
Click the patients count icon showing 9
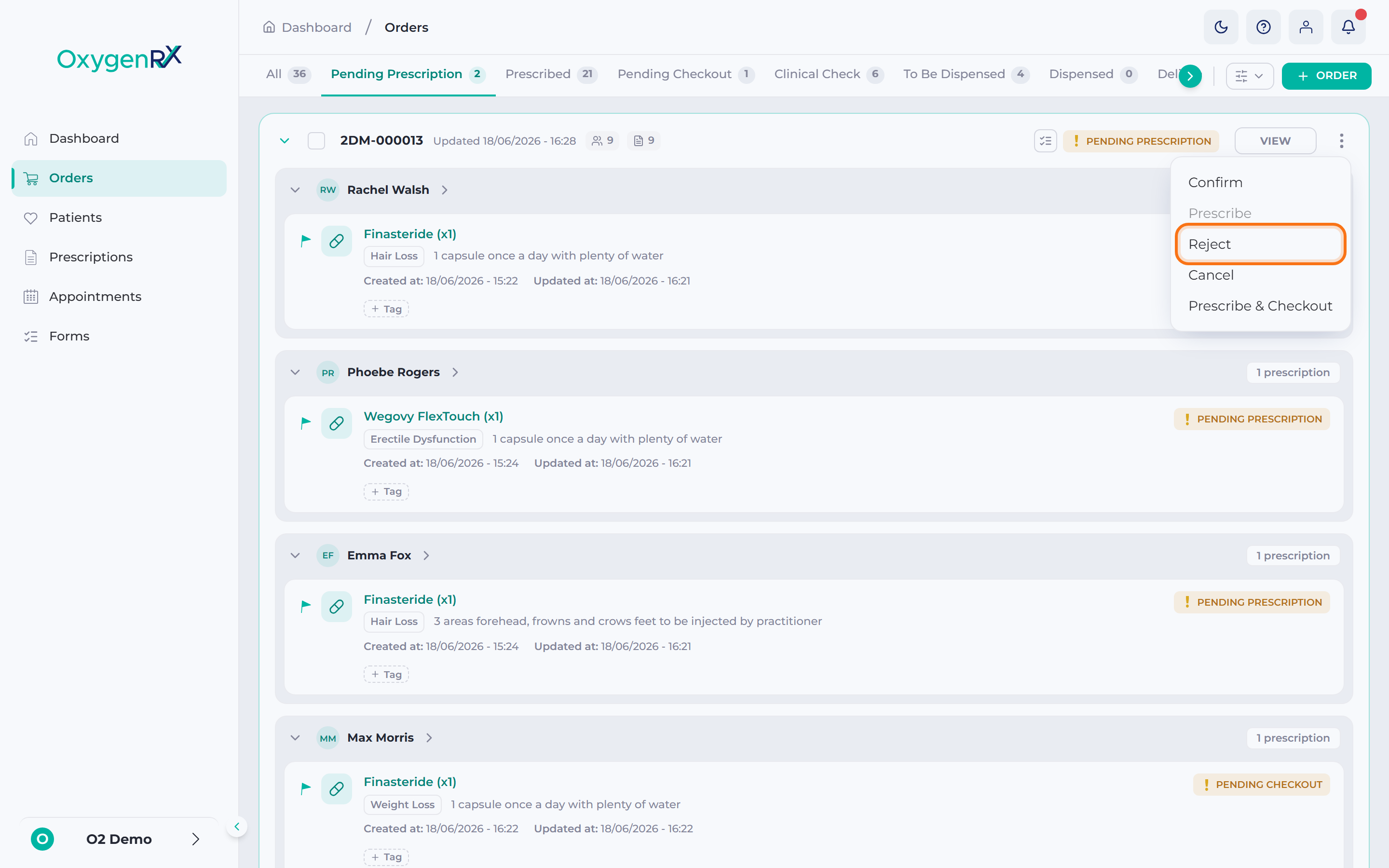tap(602, 141)
